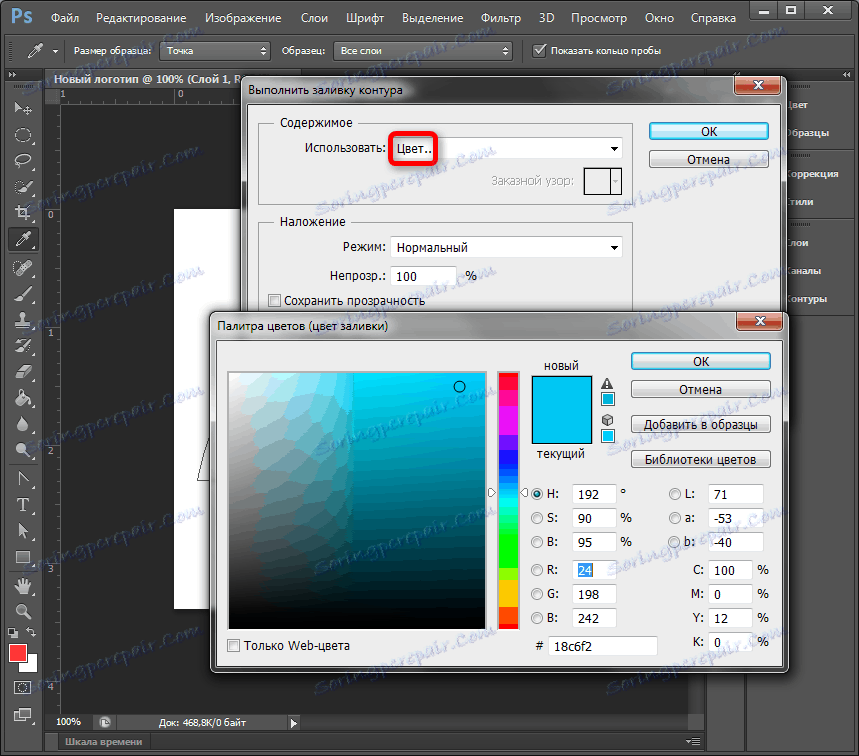Image resolution: width=859 pixels, height=756 pixels.
Task: Check Сохранить прозрачность option
Action: (275, 300)
